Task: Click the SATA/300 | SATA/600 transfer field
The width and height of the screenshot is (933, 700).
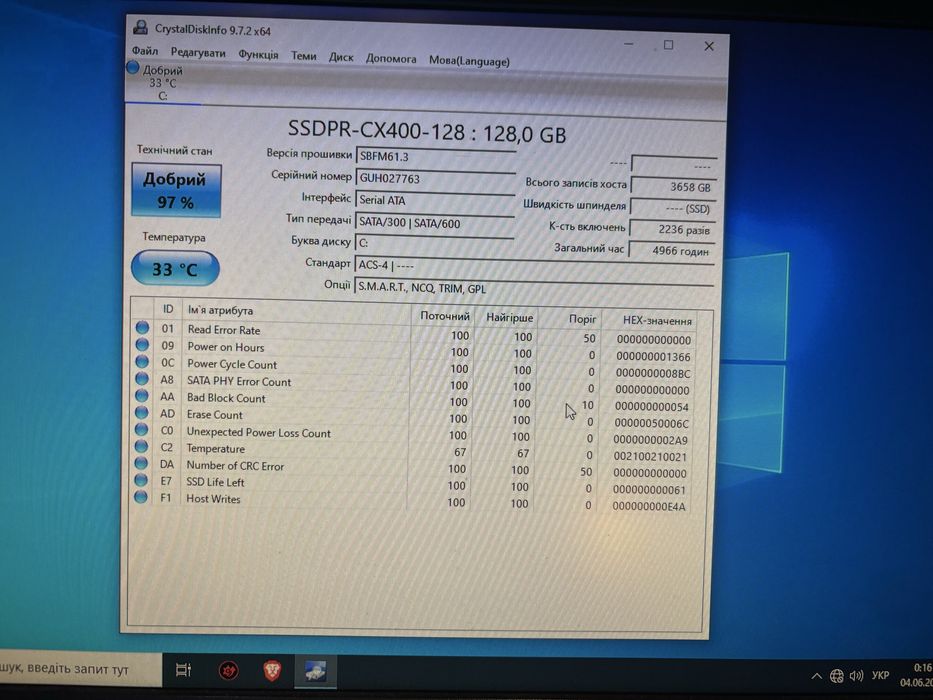Action: click(434, 223)
